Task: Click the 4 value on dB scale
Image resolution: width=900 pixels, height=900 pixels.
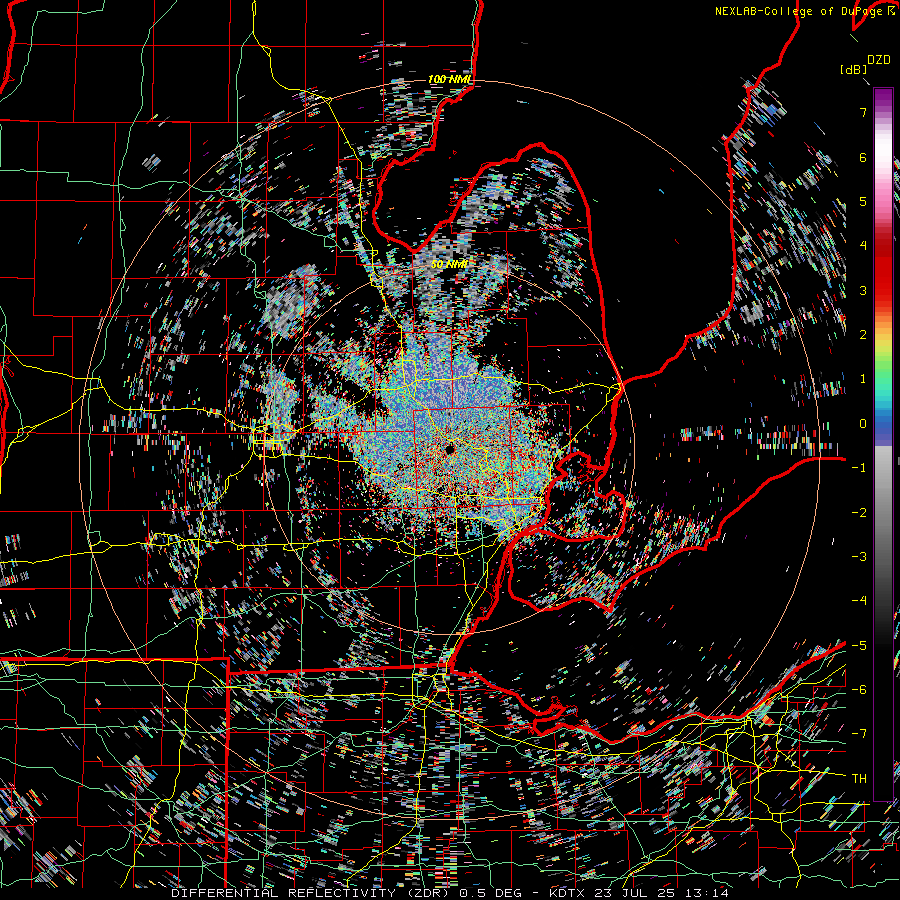Action: click(x=863, y=246)
